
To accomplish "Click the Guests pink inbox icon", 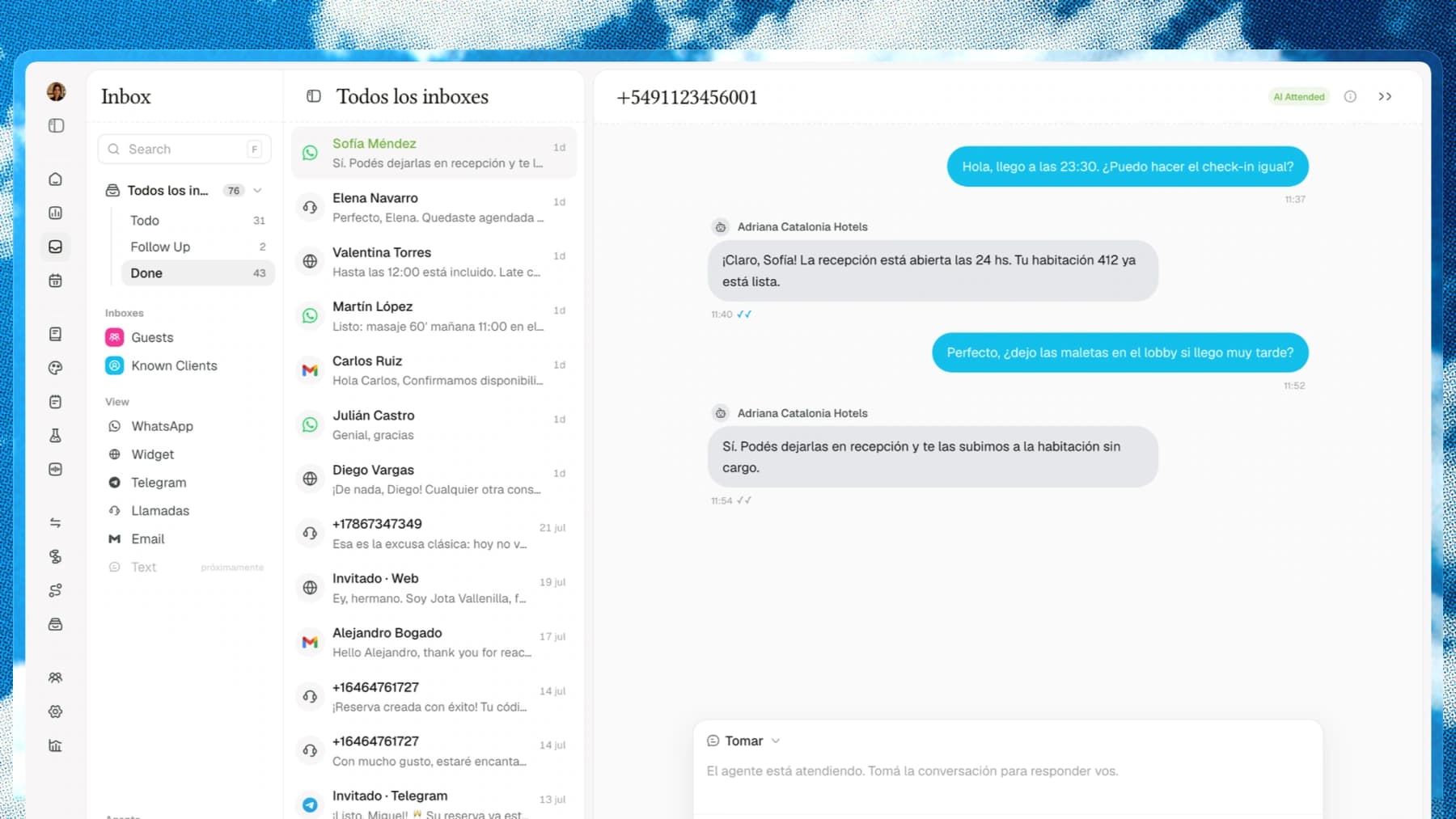I will click(115, 337).
